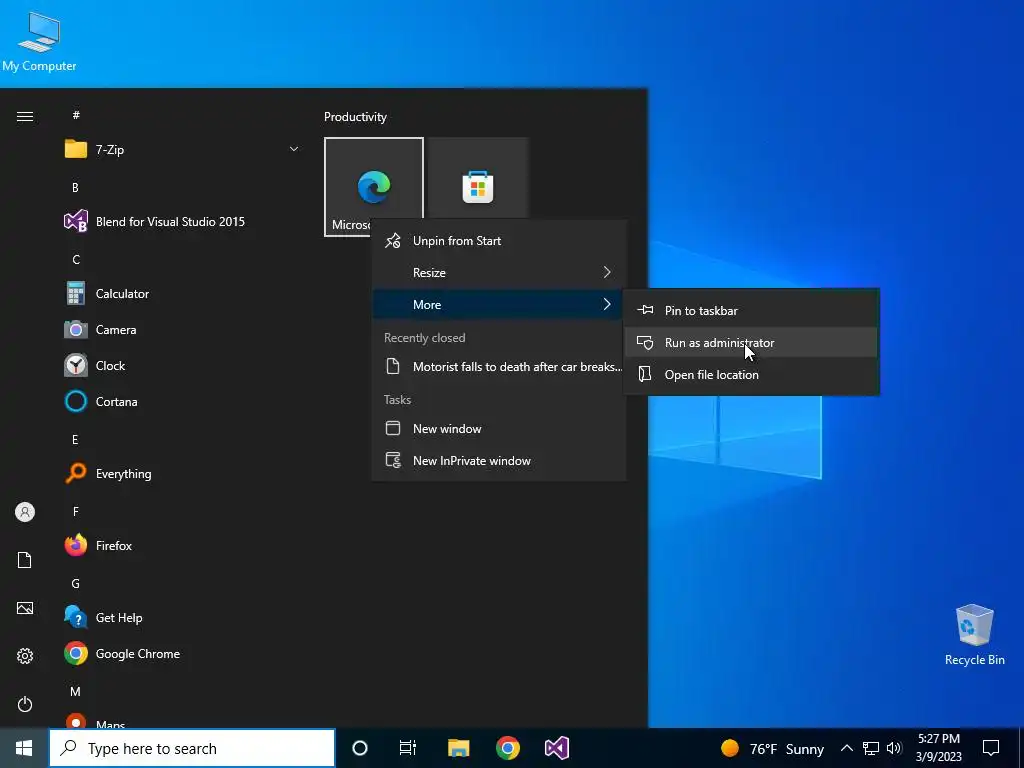Open Settings gear in Start sidebar
Viewport: 1024px width, 768px height.
(25, 656)
